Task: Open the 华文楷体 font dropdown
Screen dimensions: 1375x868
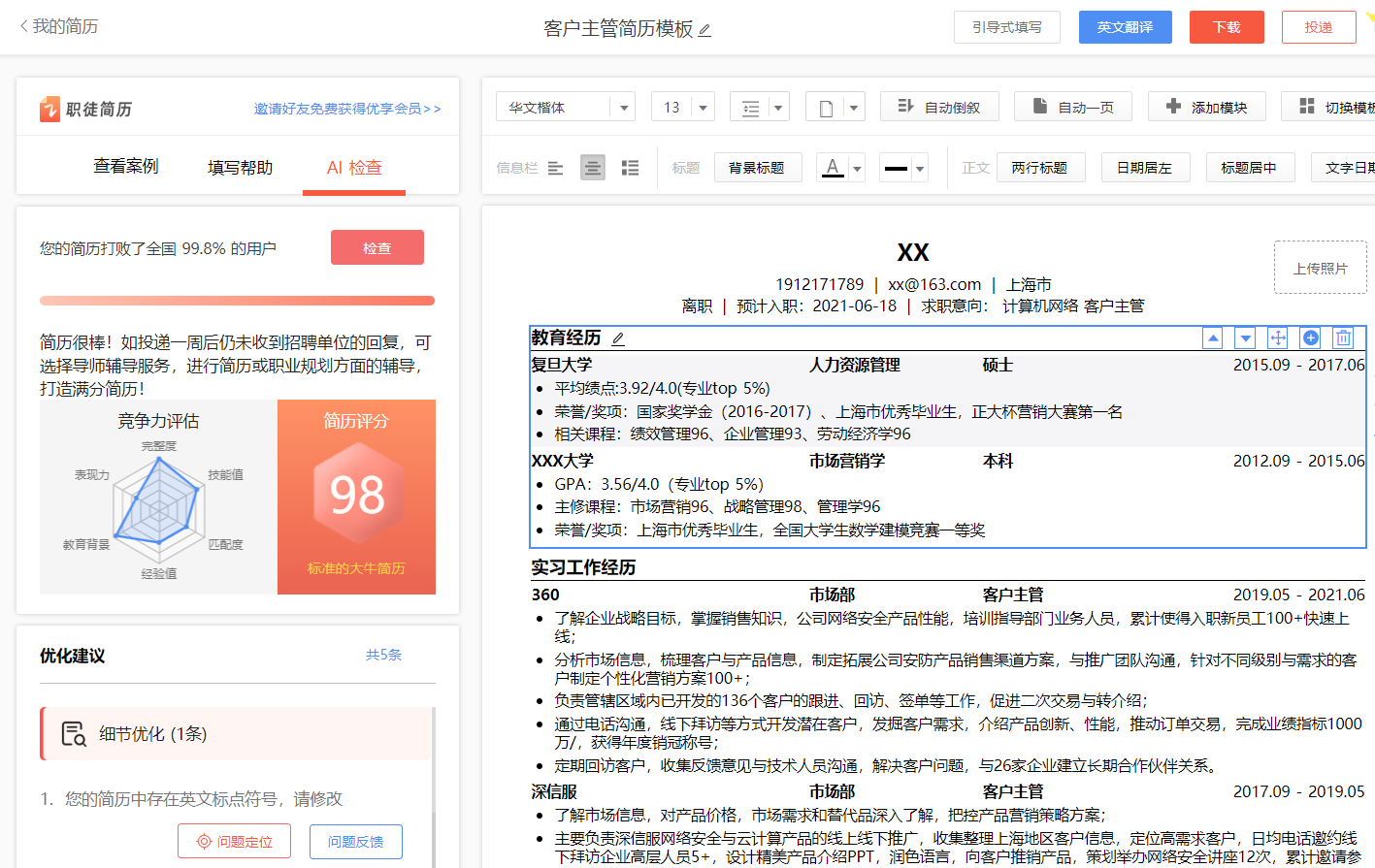Action: point(566,107)
